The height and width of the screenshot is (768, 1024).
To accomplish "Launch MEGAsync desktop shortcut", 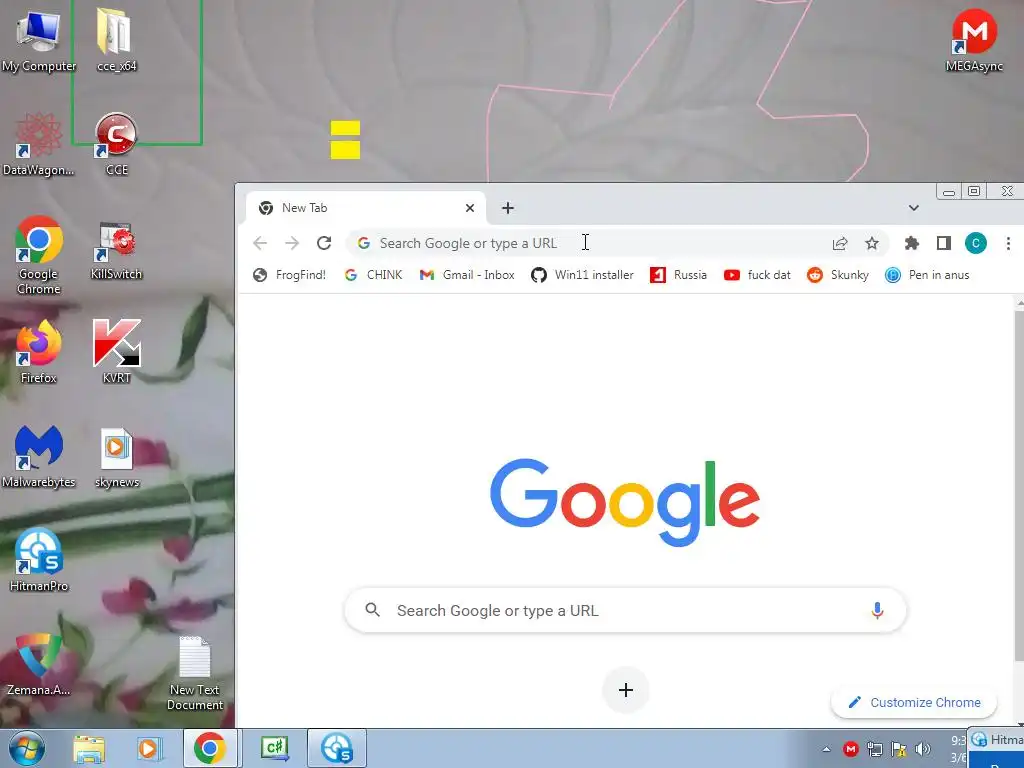I will click(974, 39).
